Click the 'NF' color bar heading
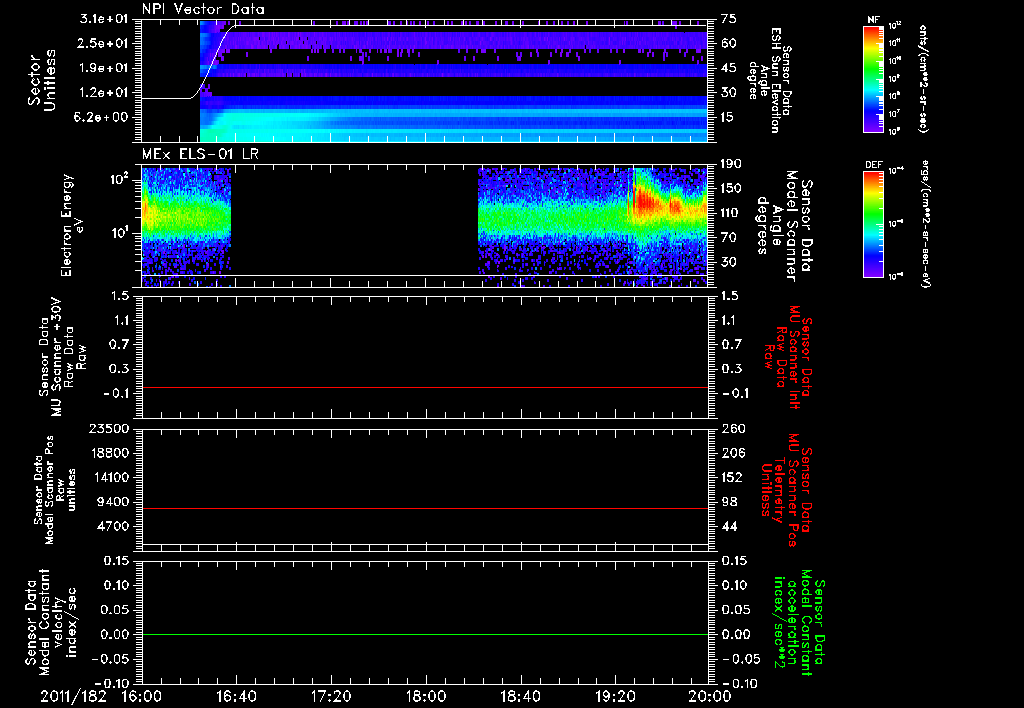1024x708 pixels. (x=874, y=20)
